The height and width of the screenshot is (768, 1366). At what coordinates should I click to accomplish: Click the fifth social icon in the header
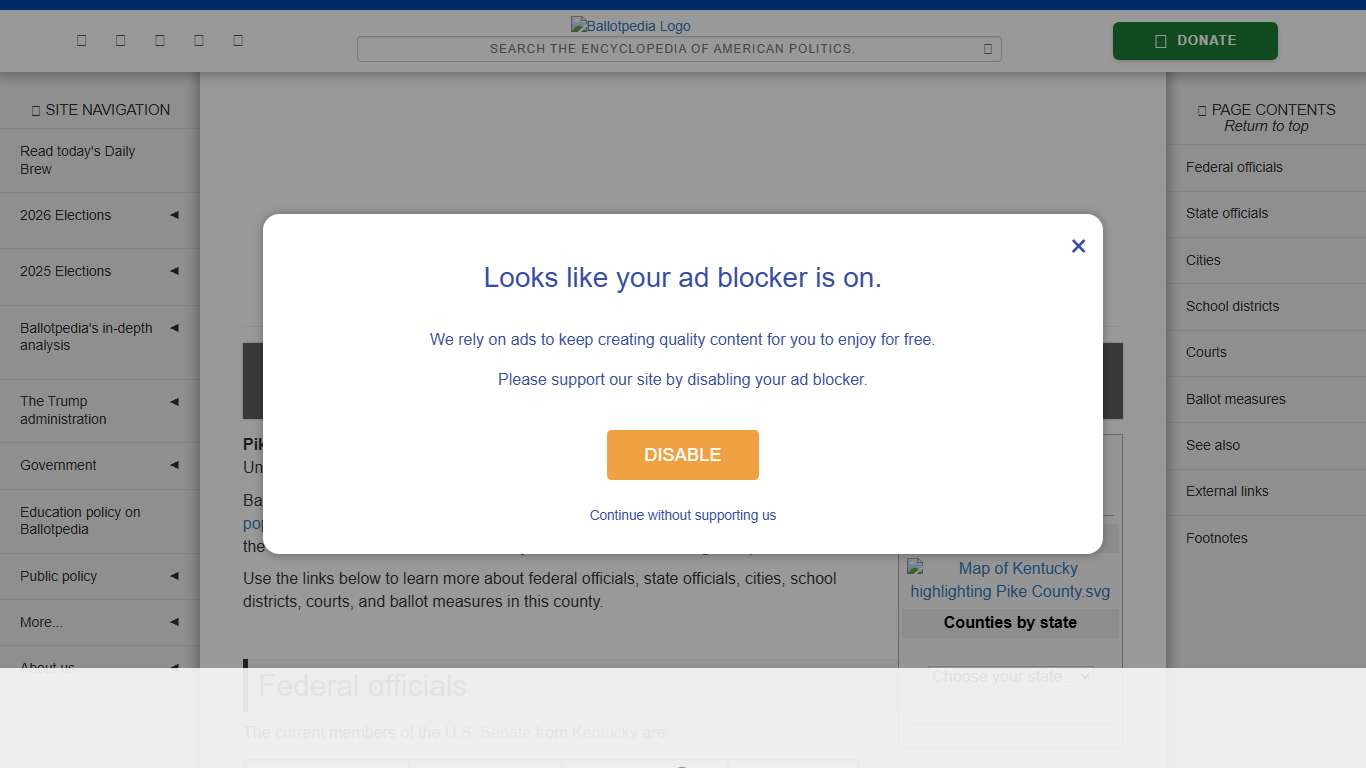coord(238,40)
